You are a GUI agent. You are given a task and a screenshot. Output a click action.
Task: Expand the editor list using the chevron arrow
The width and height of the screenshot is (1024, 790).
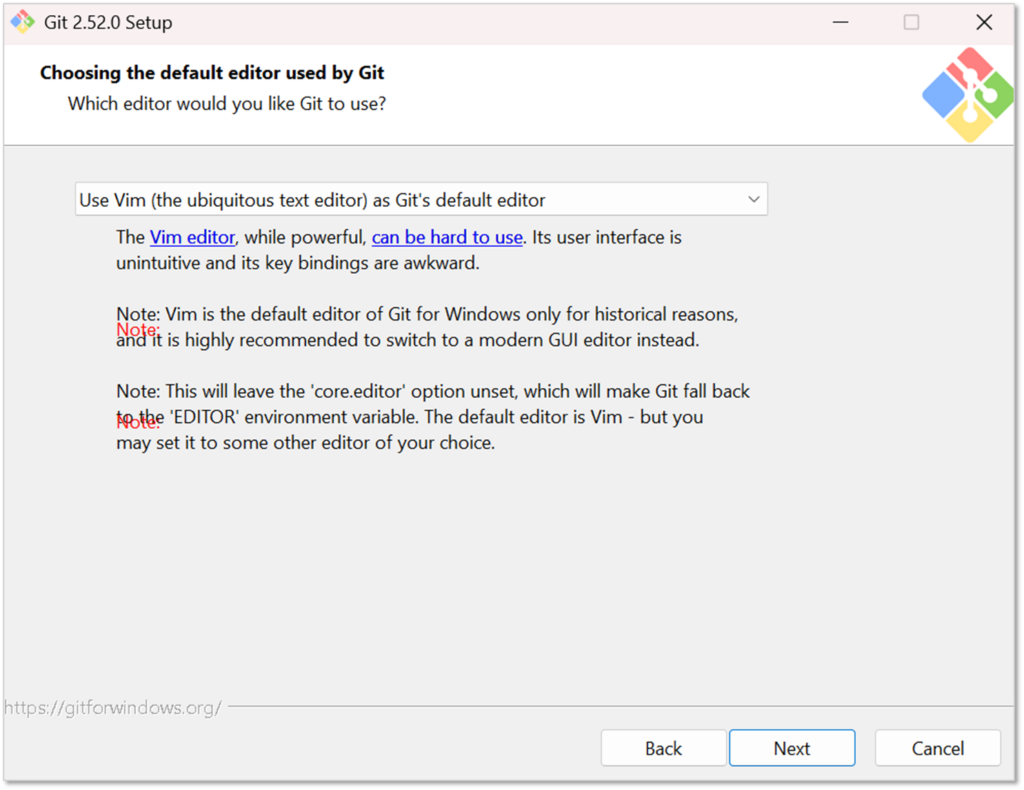click(754, 200)
